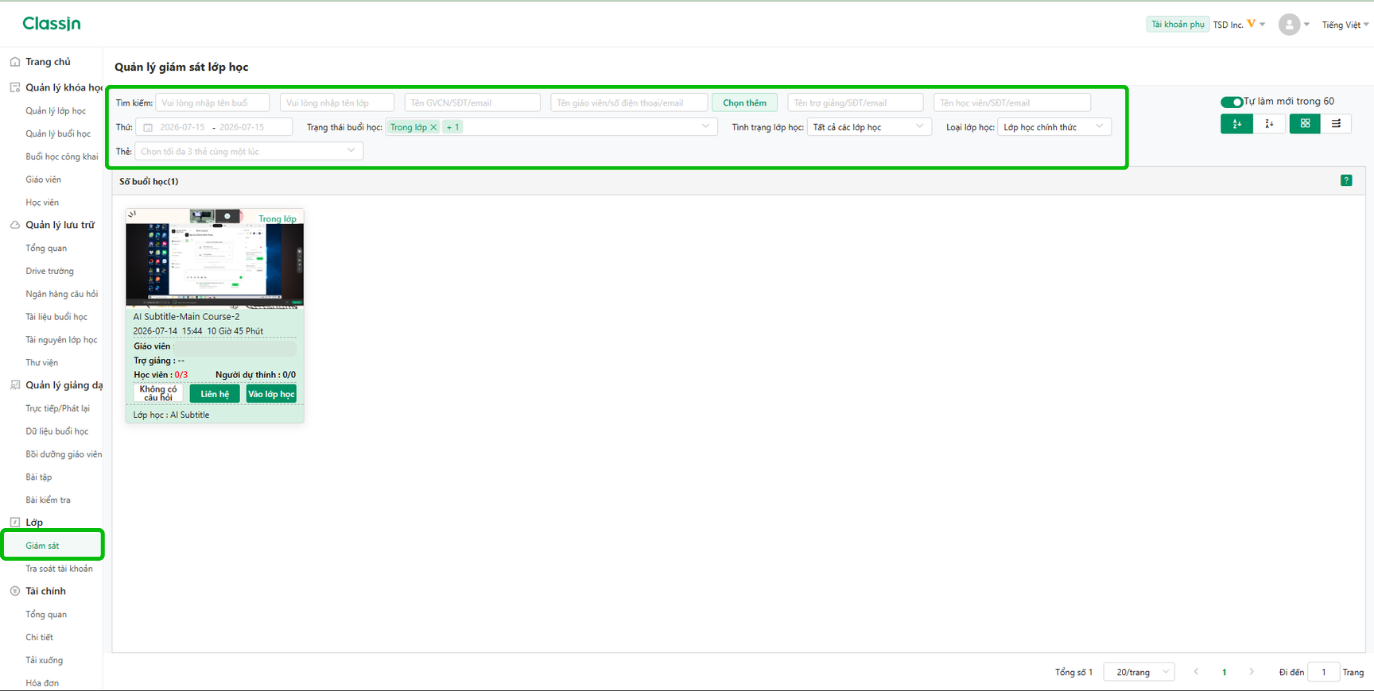
Task: Switch to list view layout
Action: pyautogui.click(x=1337, y=124)
